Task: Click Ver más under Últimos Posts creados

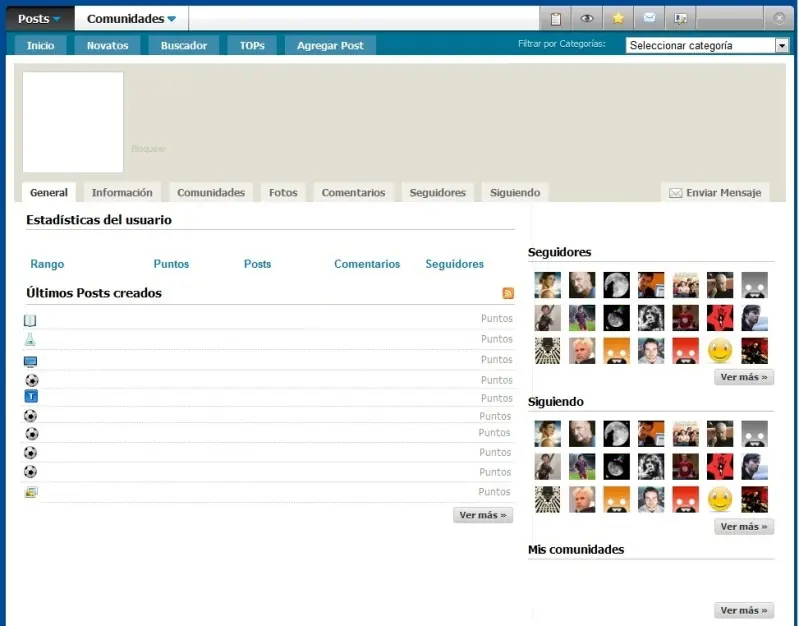Action: [x=483, y=515]
